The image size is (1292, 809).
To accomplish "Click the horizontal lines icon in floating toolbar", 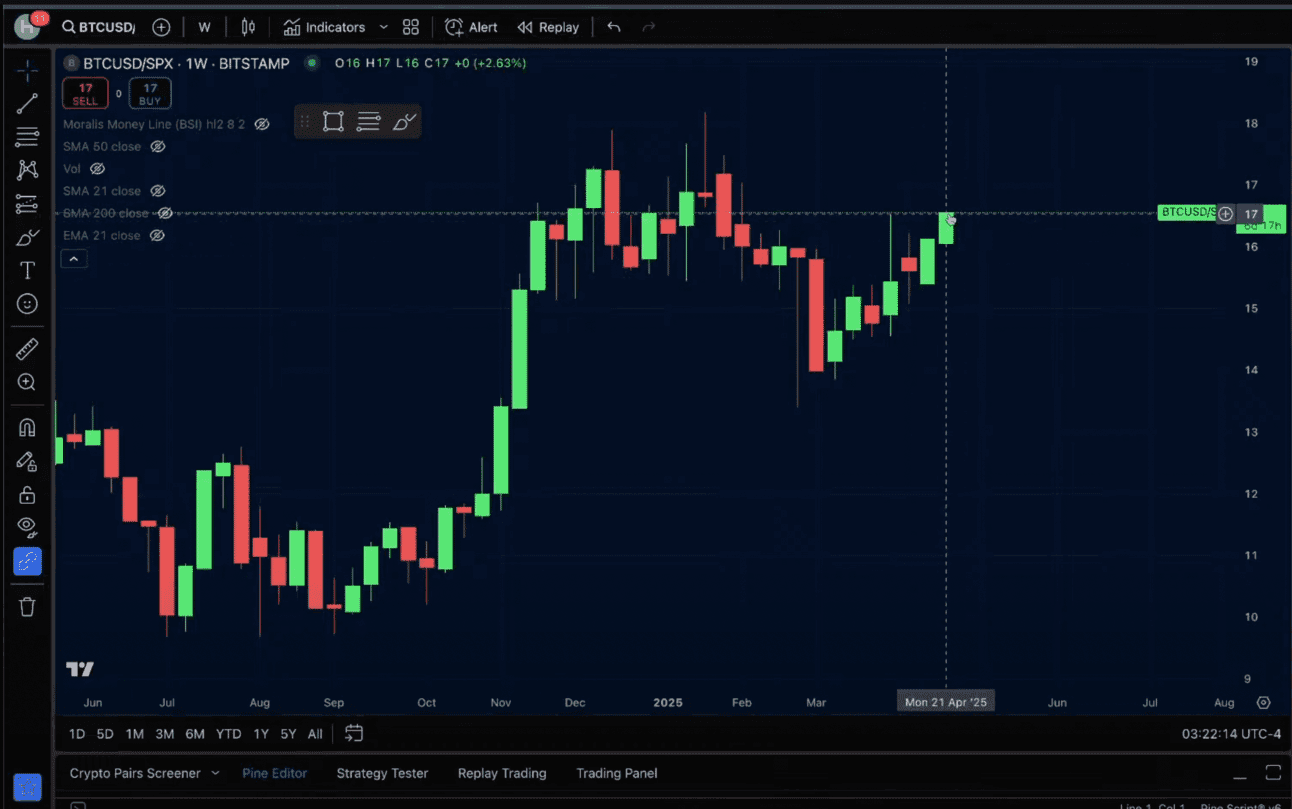I will pos(368,122).
